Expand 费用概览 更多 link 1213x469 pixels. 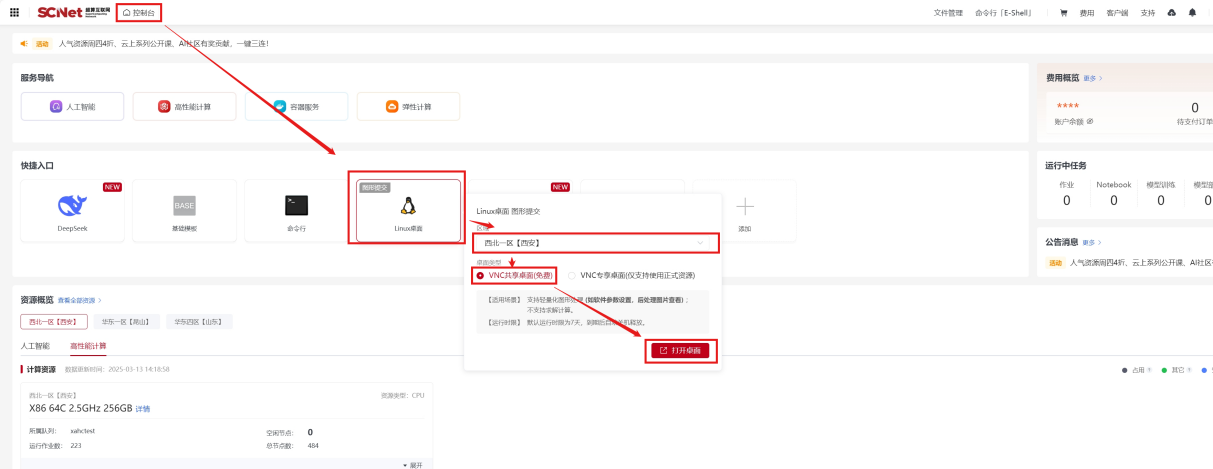coord(1092,78)
